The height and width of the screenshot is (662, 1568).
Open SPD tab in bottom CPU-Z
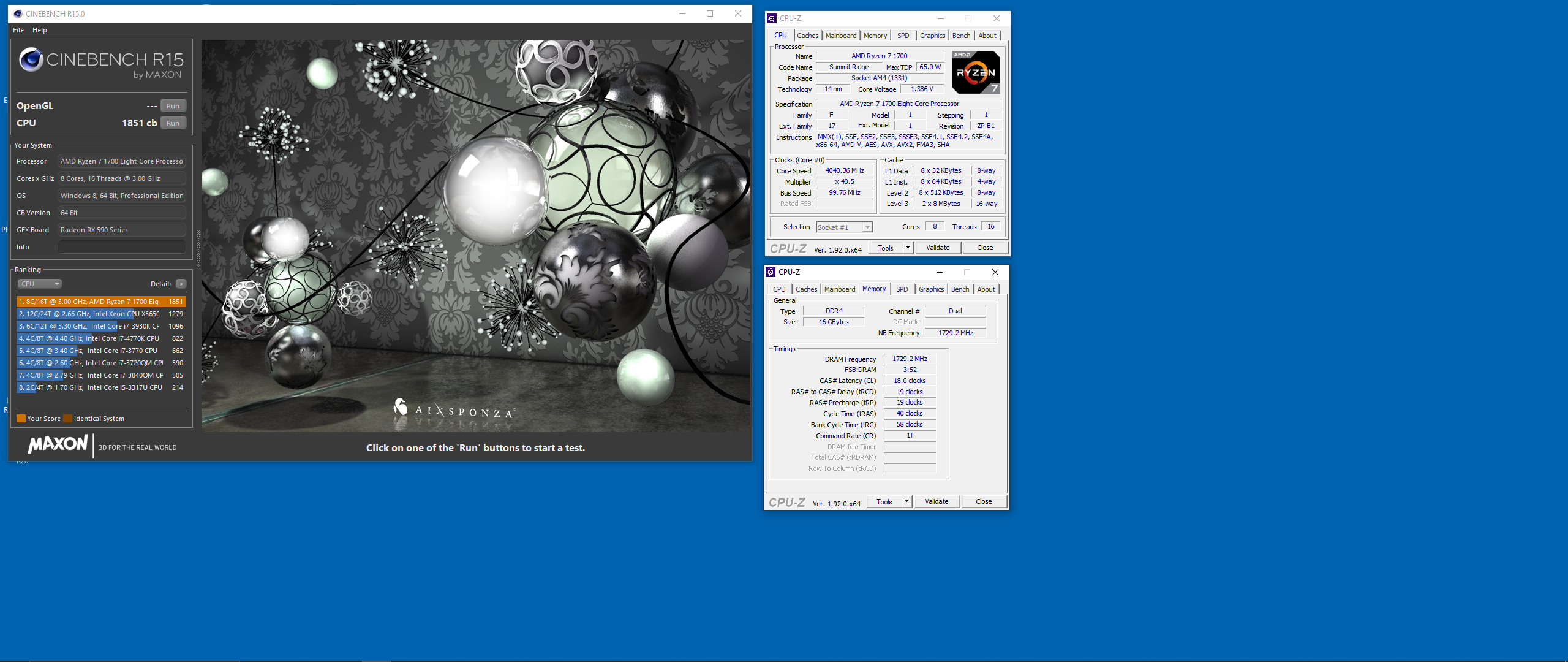[x=902, y=289]
